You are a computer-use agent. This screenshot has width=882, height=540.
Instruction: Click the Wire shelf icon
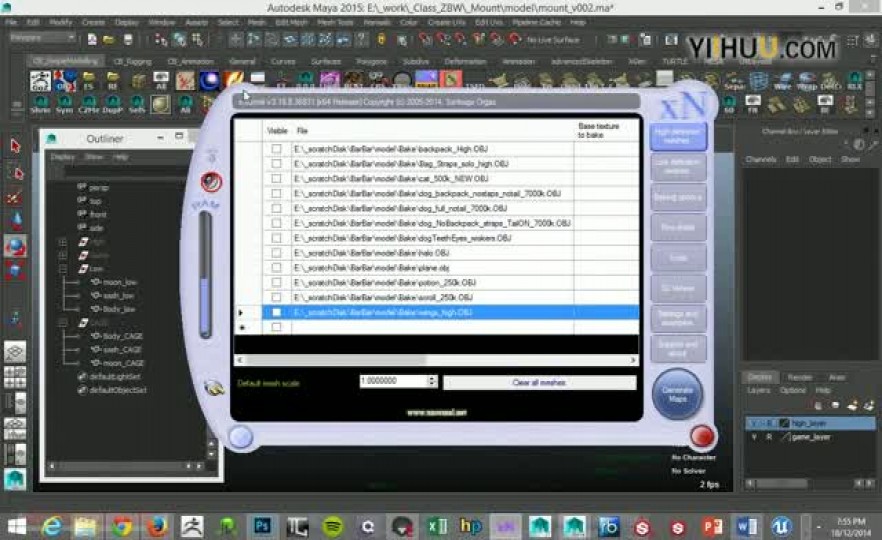(x=782, y=81)
